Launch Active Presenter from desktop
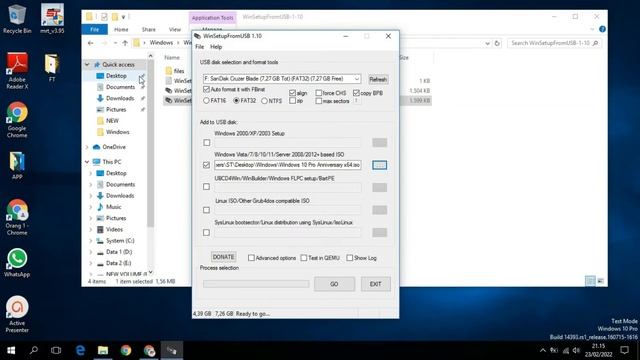This screenshot has width=640, height=360. click(17, 314)
